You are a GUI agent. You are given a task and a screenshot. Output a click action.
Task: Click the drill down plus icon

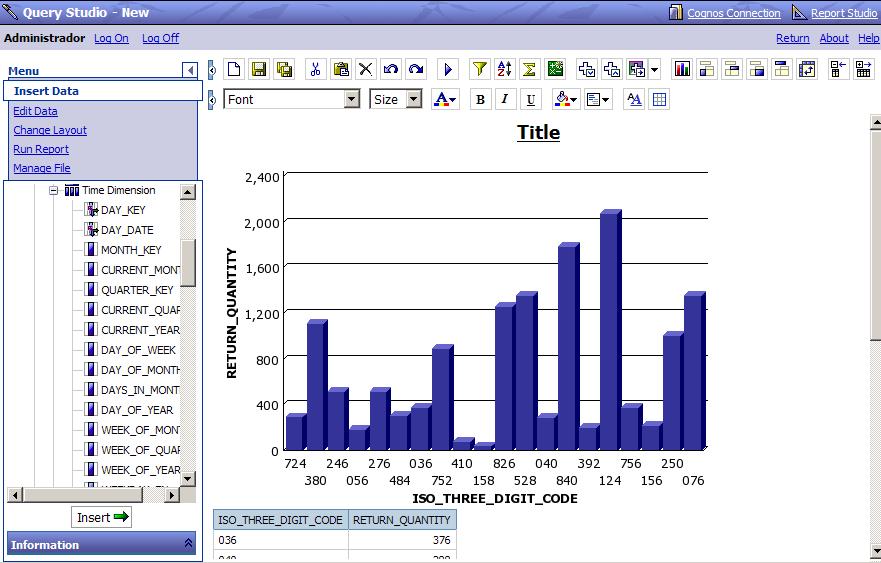587,69
